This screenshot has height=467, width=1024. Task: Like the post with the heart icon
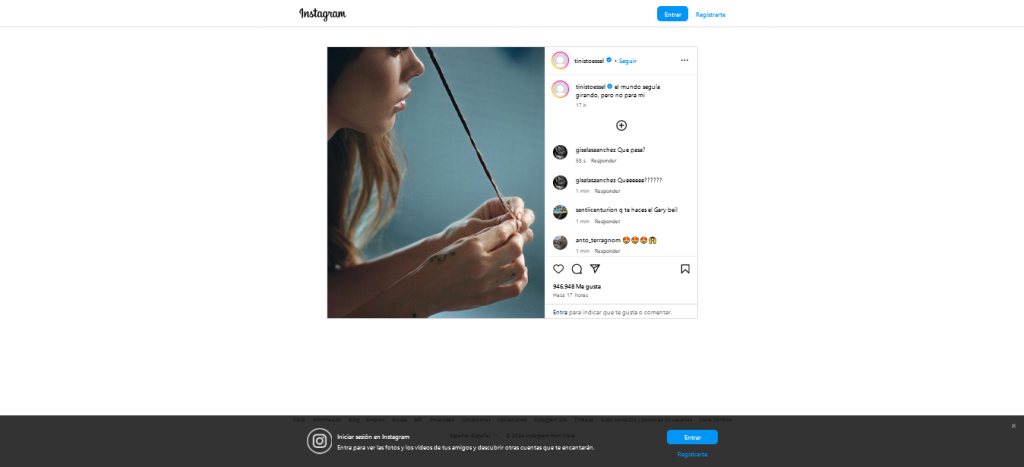(x=558, y=269)
